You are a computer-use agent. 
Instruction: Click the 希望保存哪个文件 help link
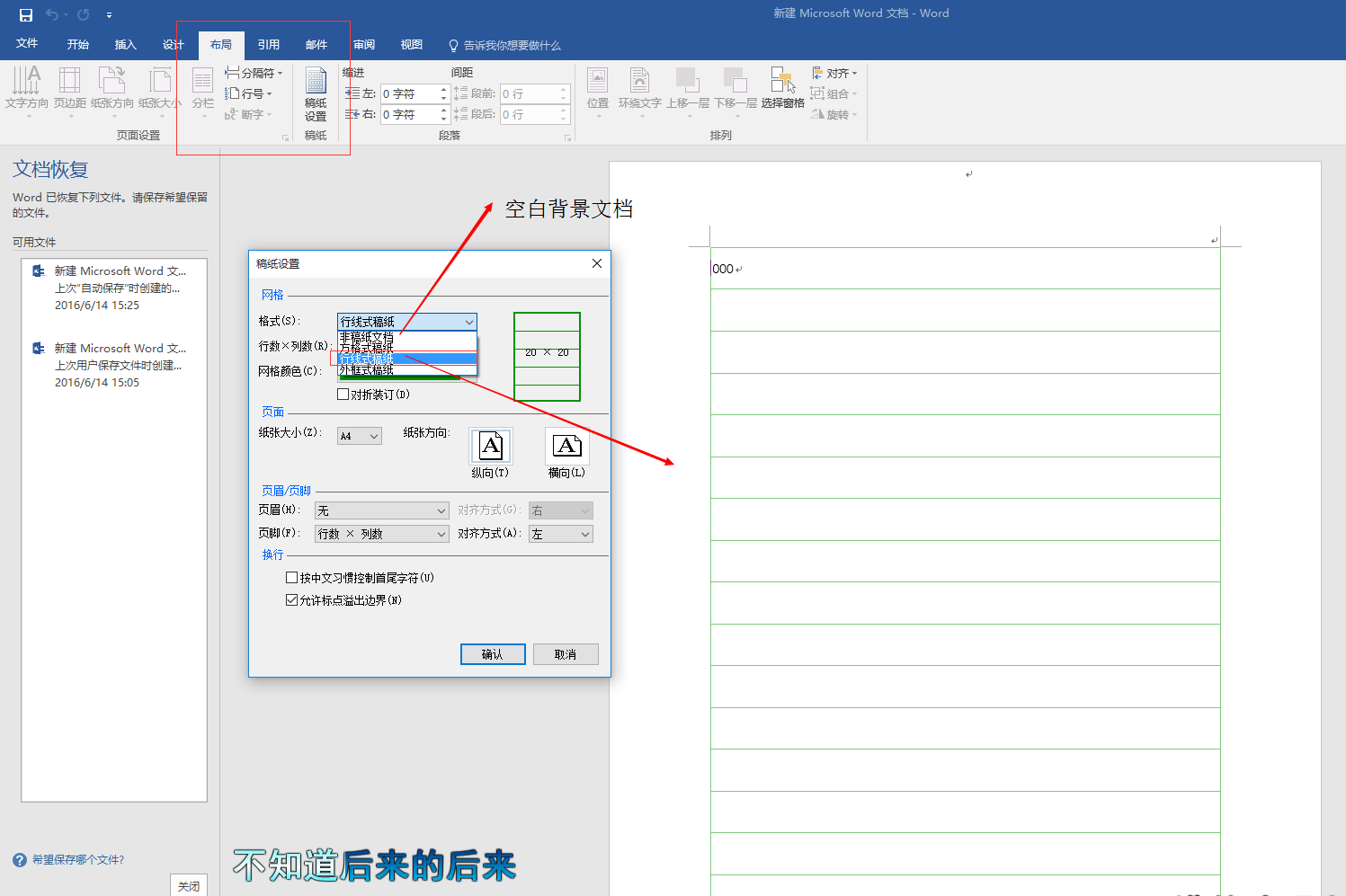click(78, 860)
